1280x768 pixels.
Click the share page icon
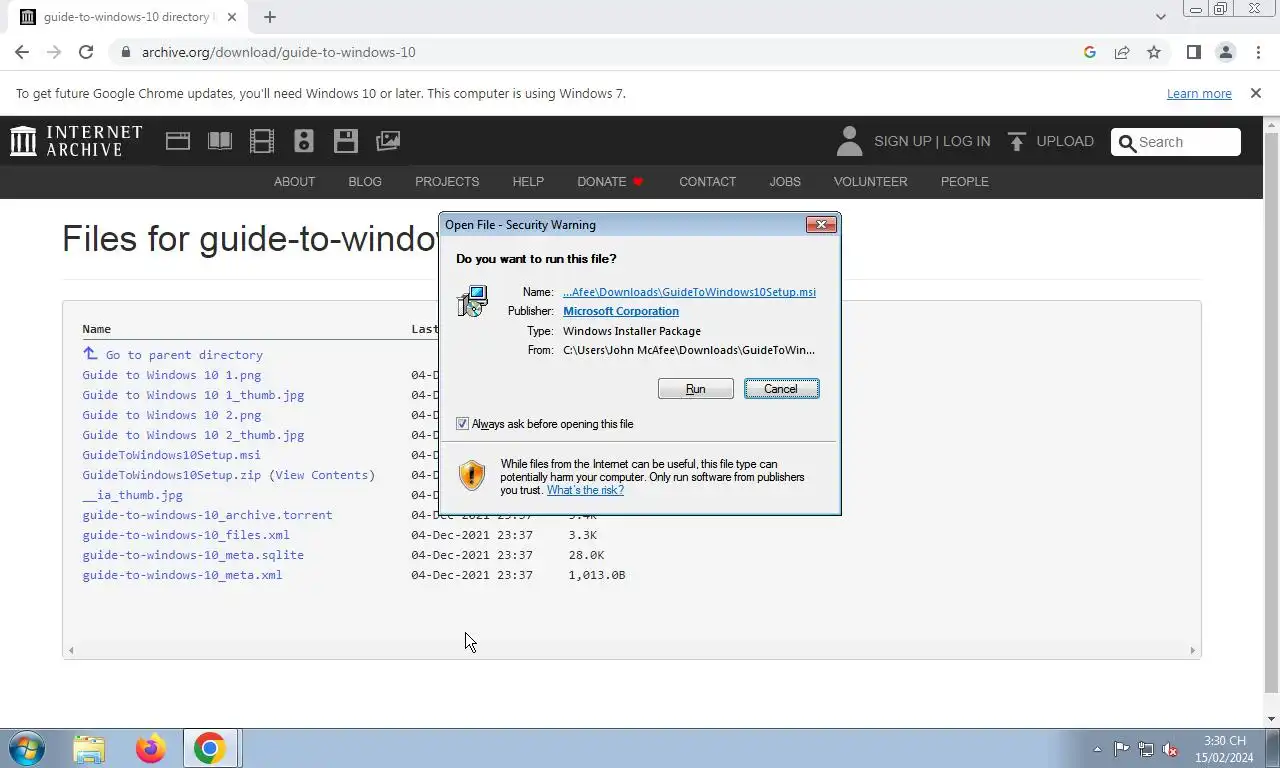(x=1122, y=52)
